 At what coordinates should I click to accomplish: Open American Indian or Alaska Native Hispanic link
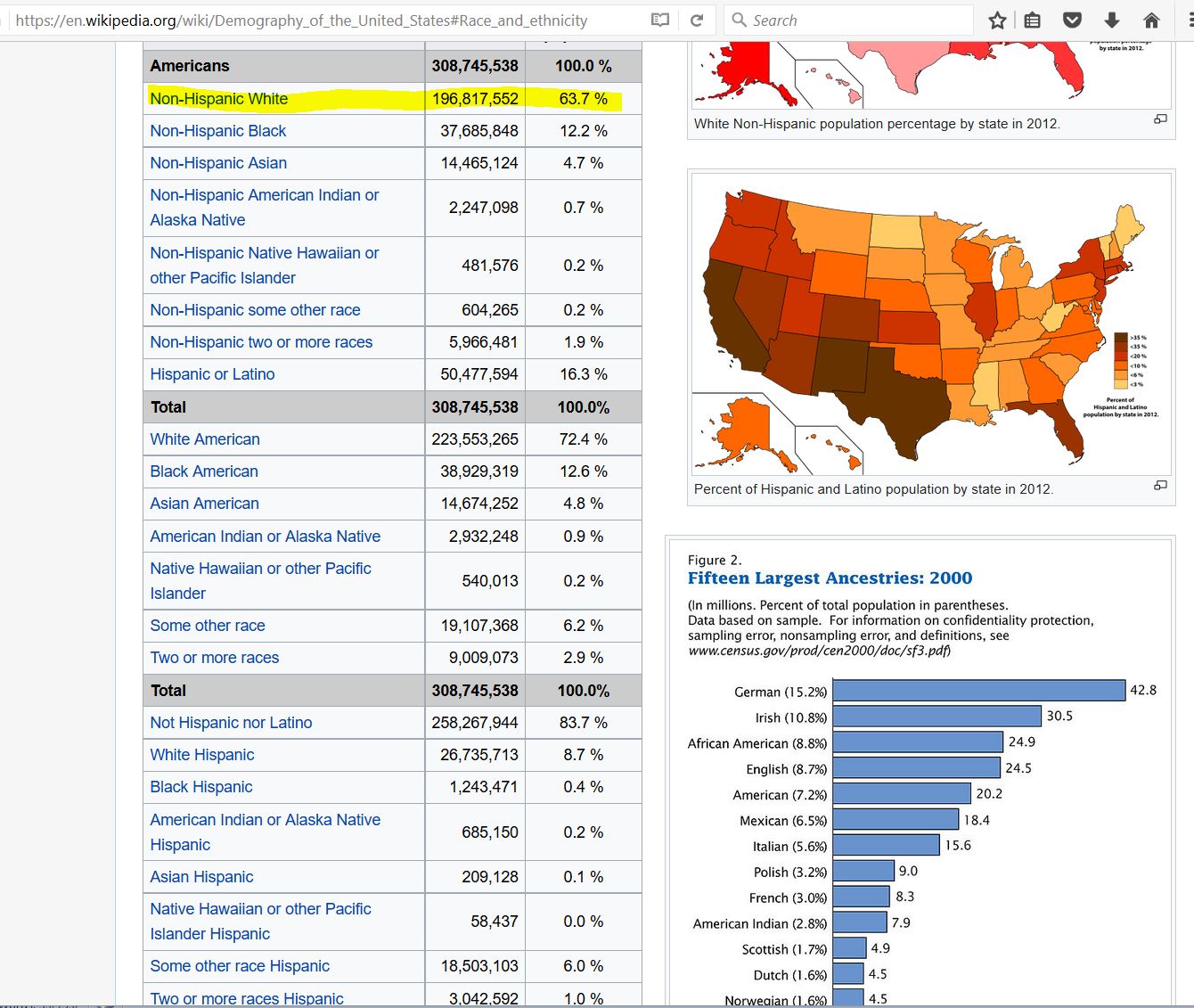click(x=265, y=832)
